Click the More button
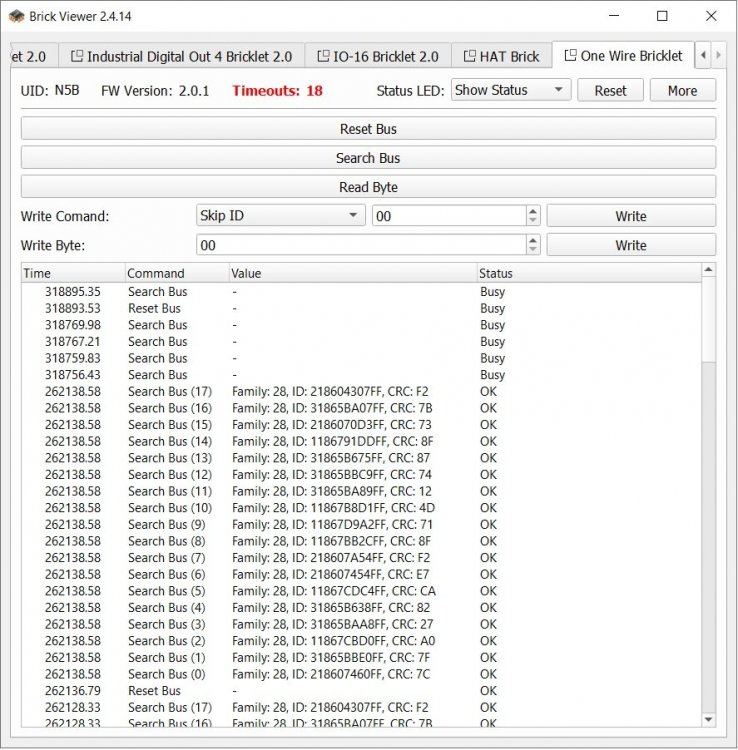 point(682,90)
